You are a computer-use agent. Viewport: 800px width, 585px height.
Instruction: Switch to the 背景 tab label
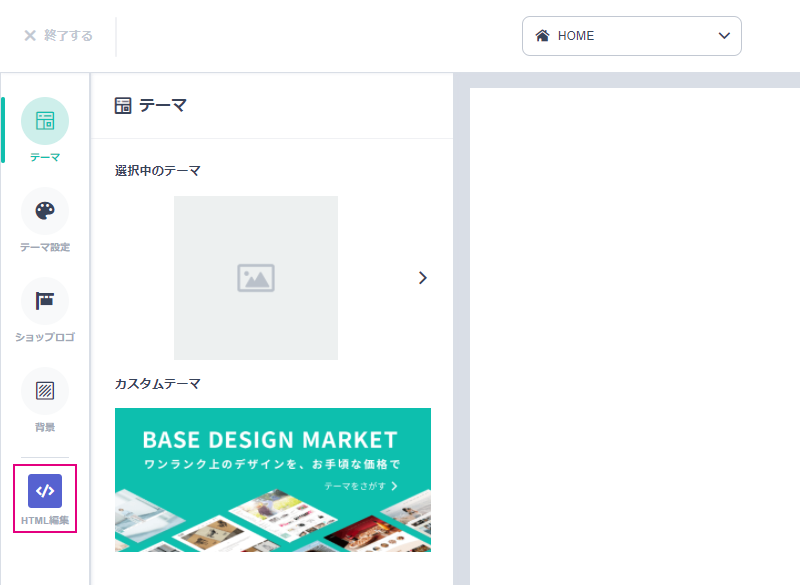45,427
